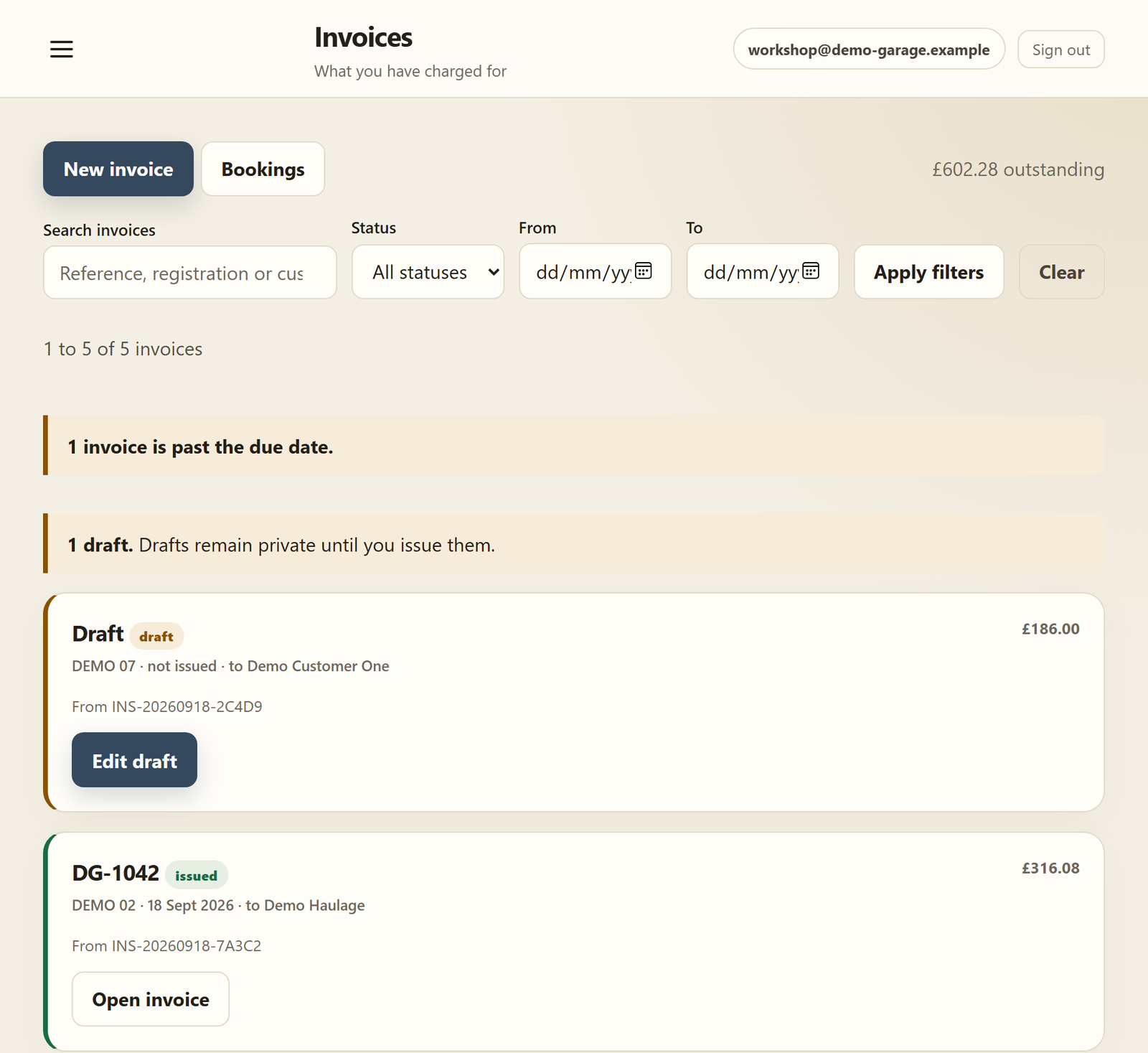Screen dimensions: 1148x1053
Task: Edit draft for DEMO 07
Action: 134,760
